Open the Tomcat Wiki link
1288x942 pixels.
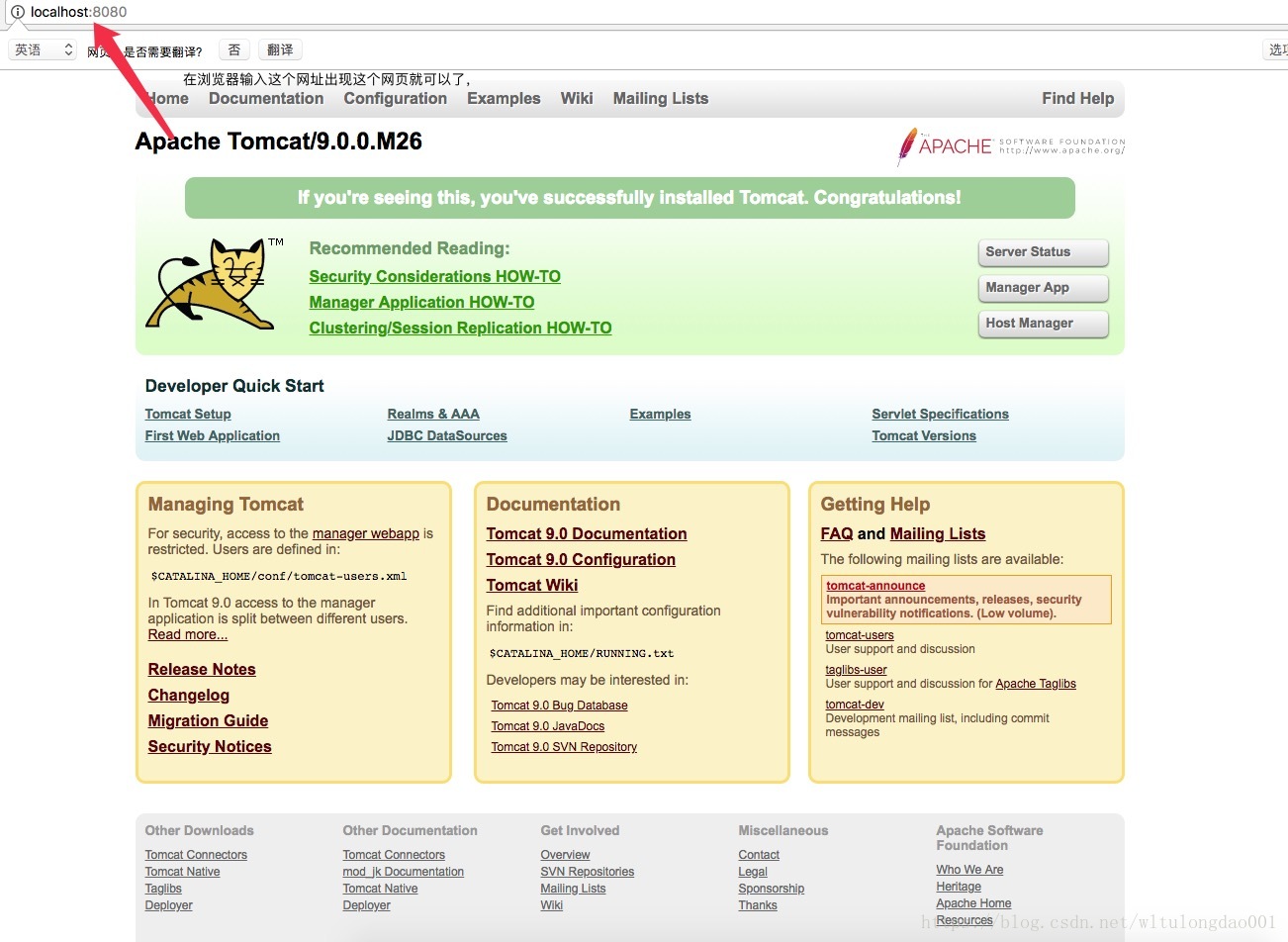click(532, 585)
